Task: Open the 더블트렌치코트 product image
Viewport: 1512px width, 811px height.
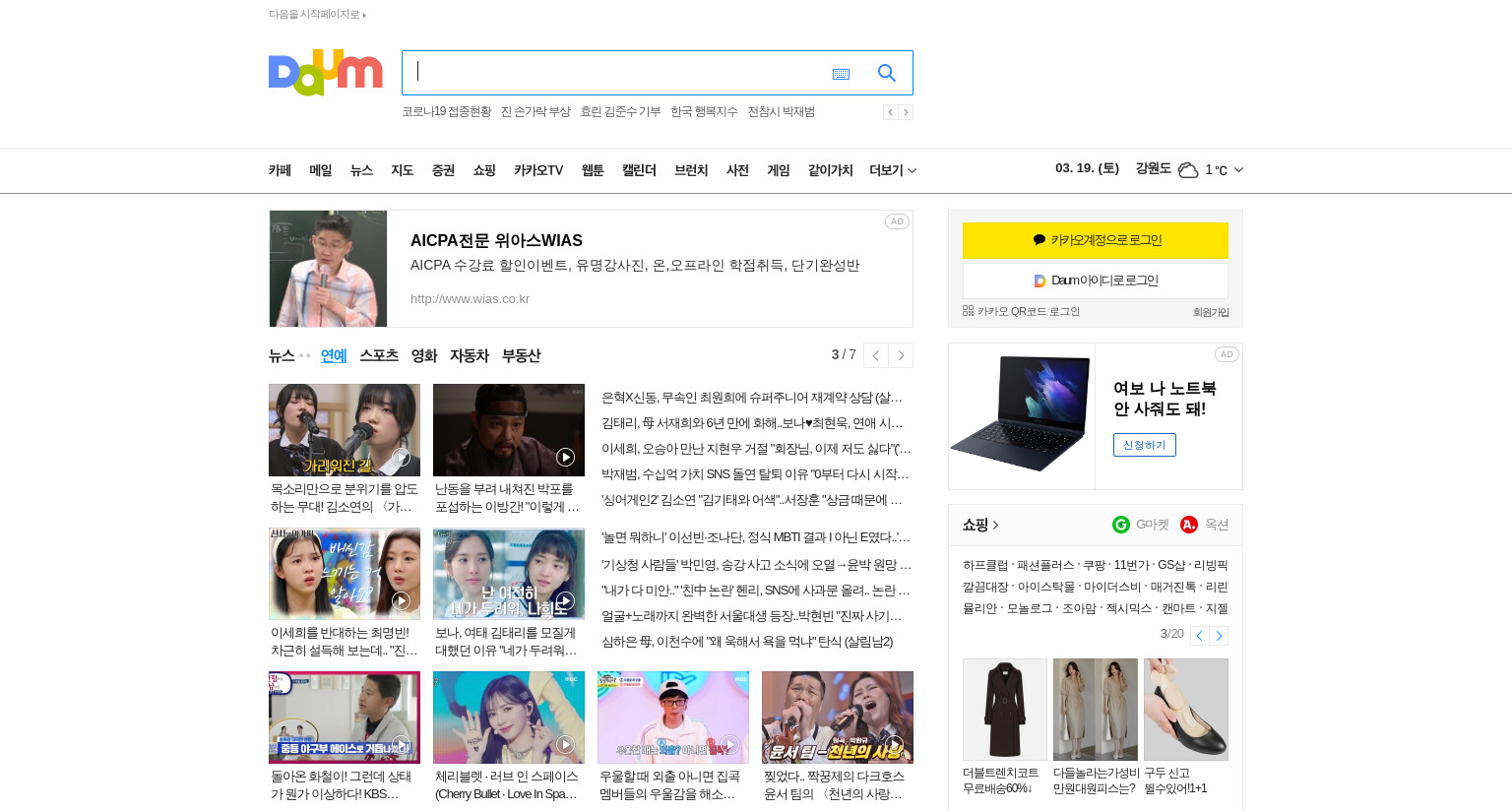Action: tap(1005, 710)
